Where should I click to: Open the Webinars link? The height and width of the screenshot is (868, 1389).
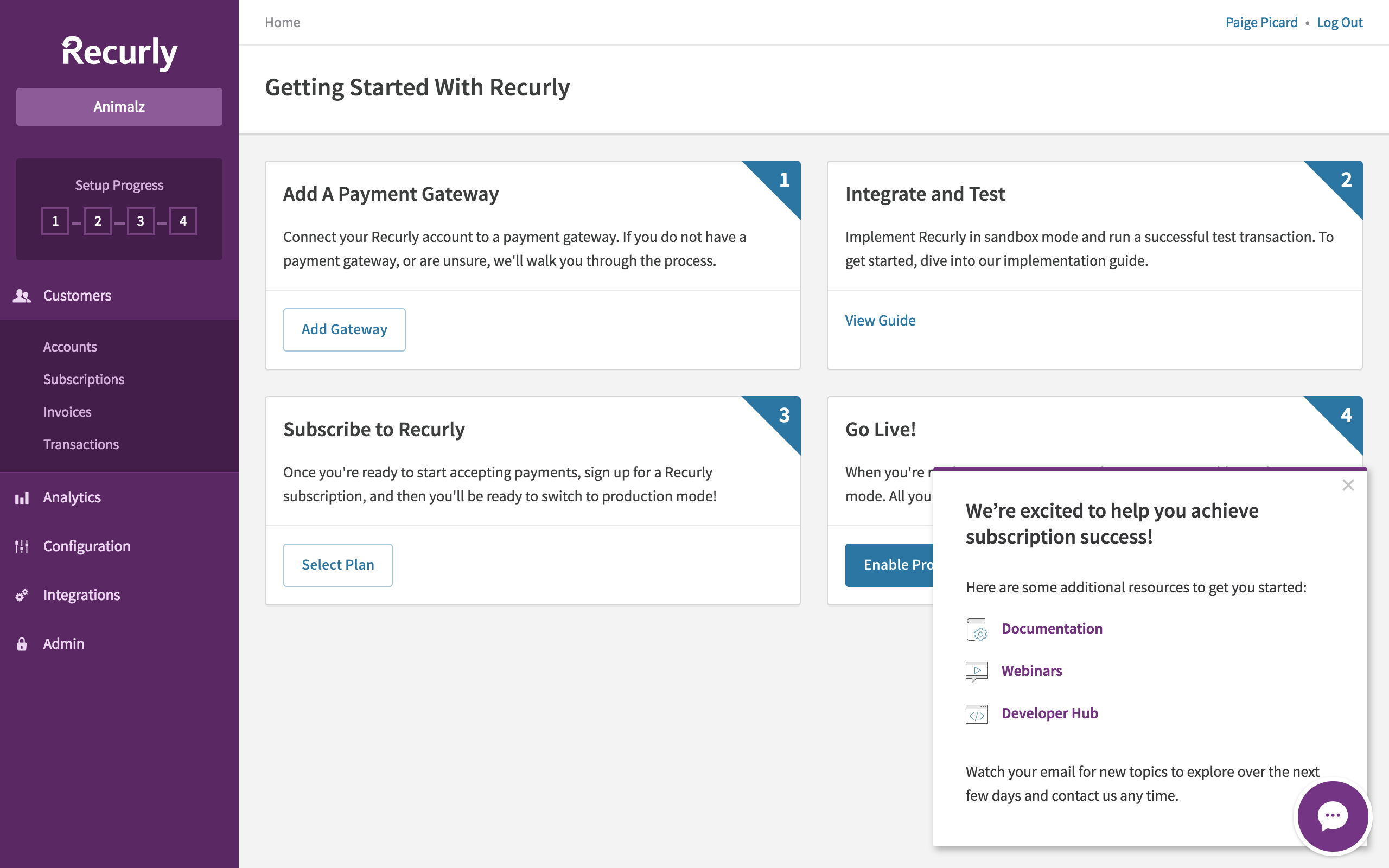1032,671
